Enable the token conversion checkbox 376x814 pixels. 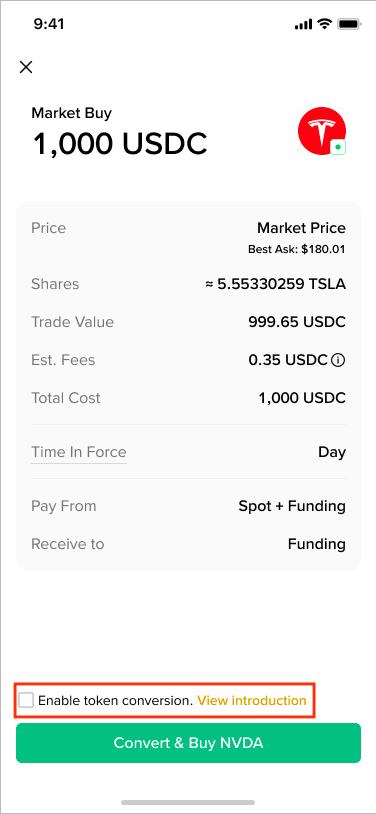tap(26, 700)
